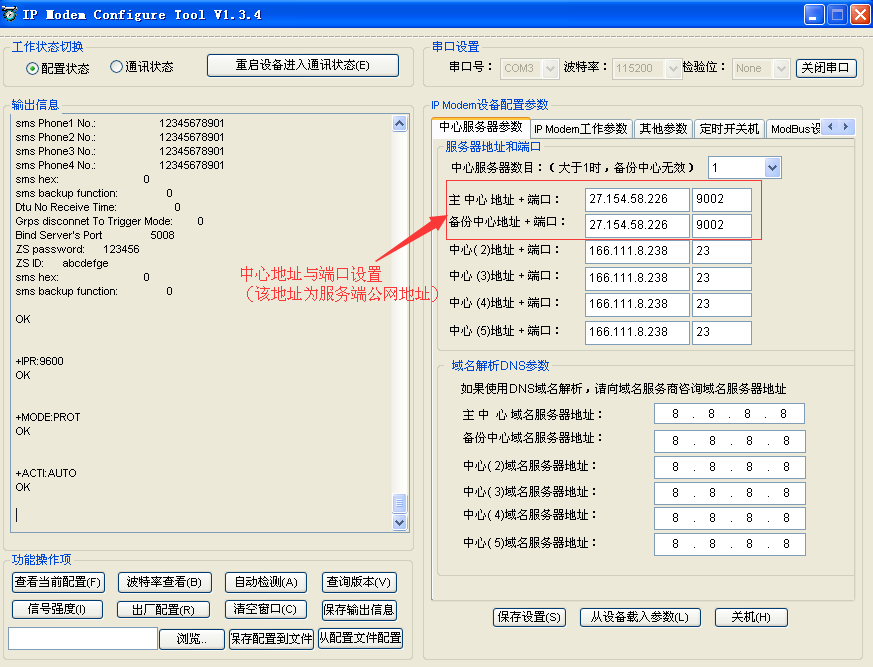
Task: Click the app icon in the title bar
Action: click(x=12, y=14)
